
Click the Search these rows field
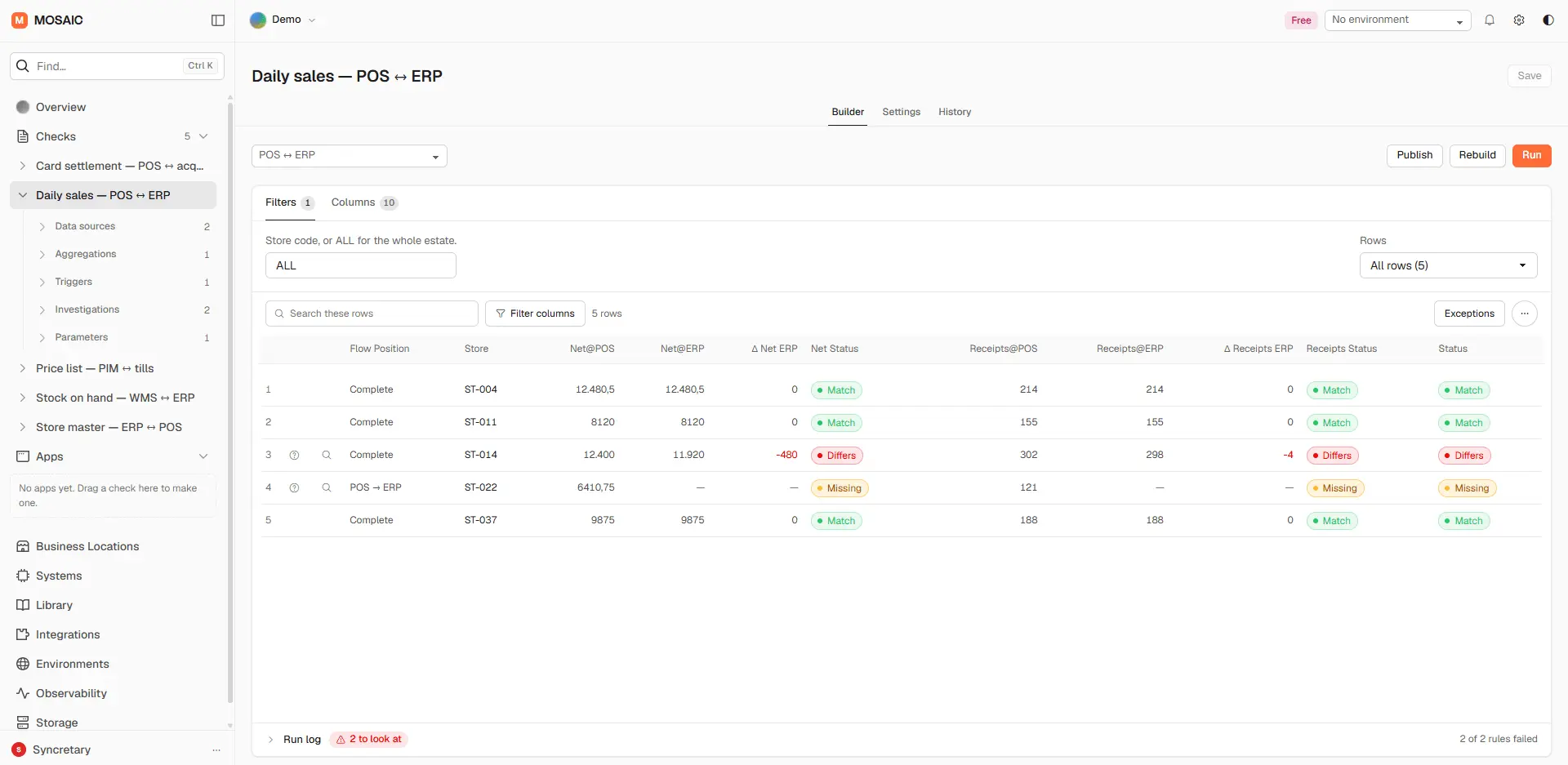(x=372, y=314)
